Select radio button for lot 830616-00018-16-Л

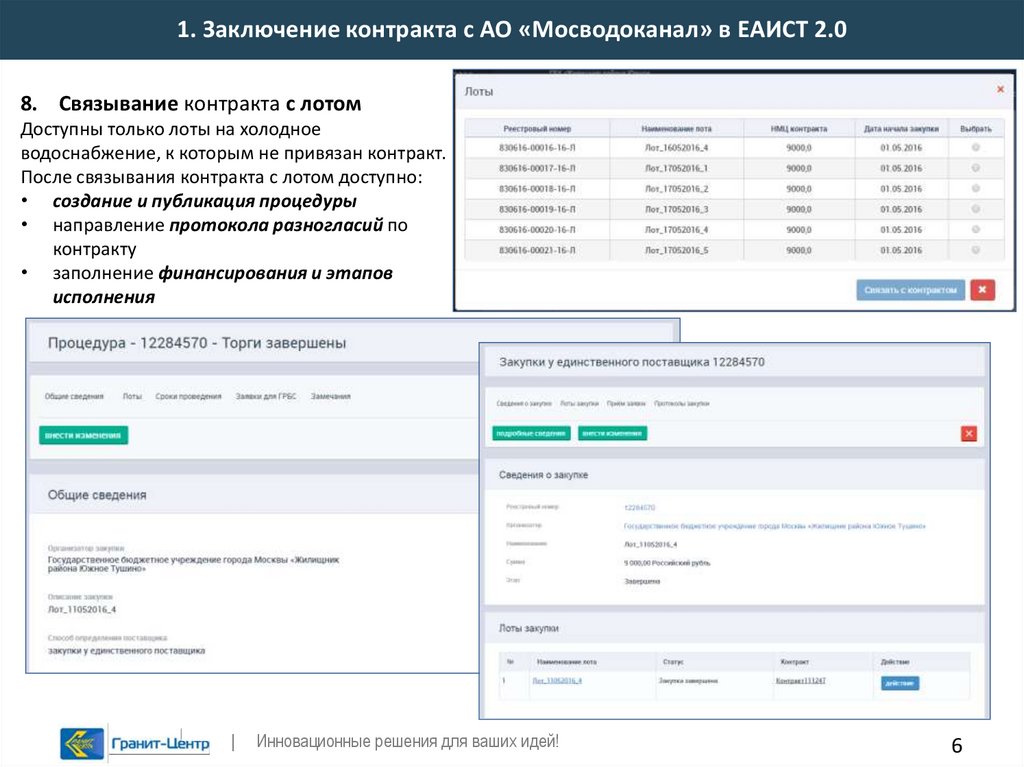click(976, 189)
